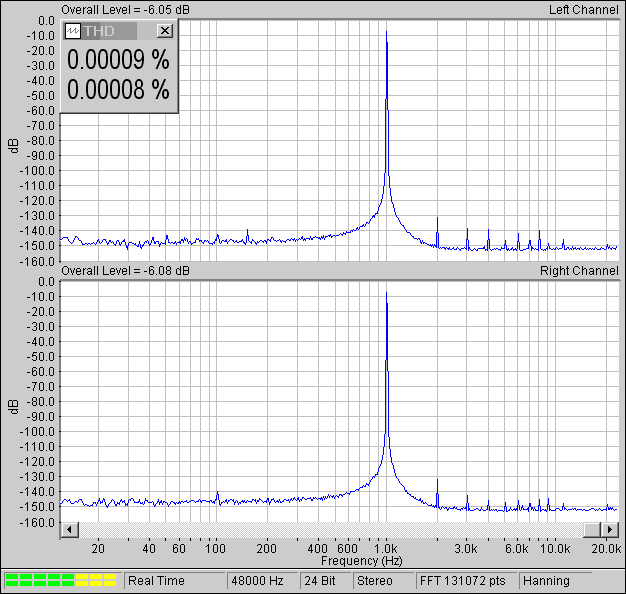The height and width of the screenshot is (594, 626).
Task: Click the 'FFT 131072 pts' status field
Action: (466, 580)
